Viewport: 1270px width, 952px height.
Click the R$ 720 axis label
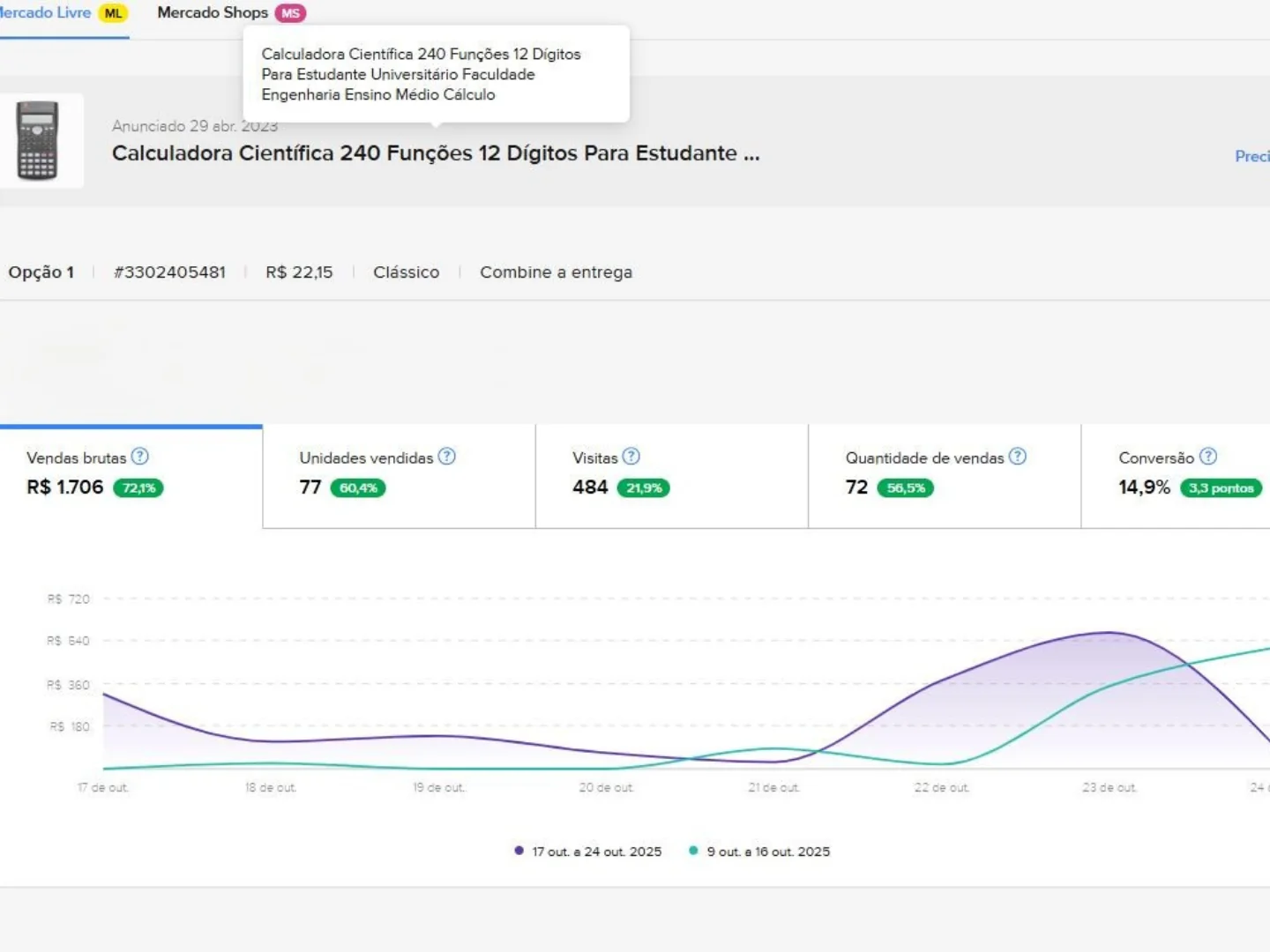pyautogui.click(x=69, y=599)
